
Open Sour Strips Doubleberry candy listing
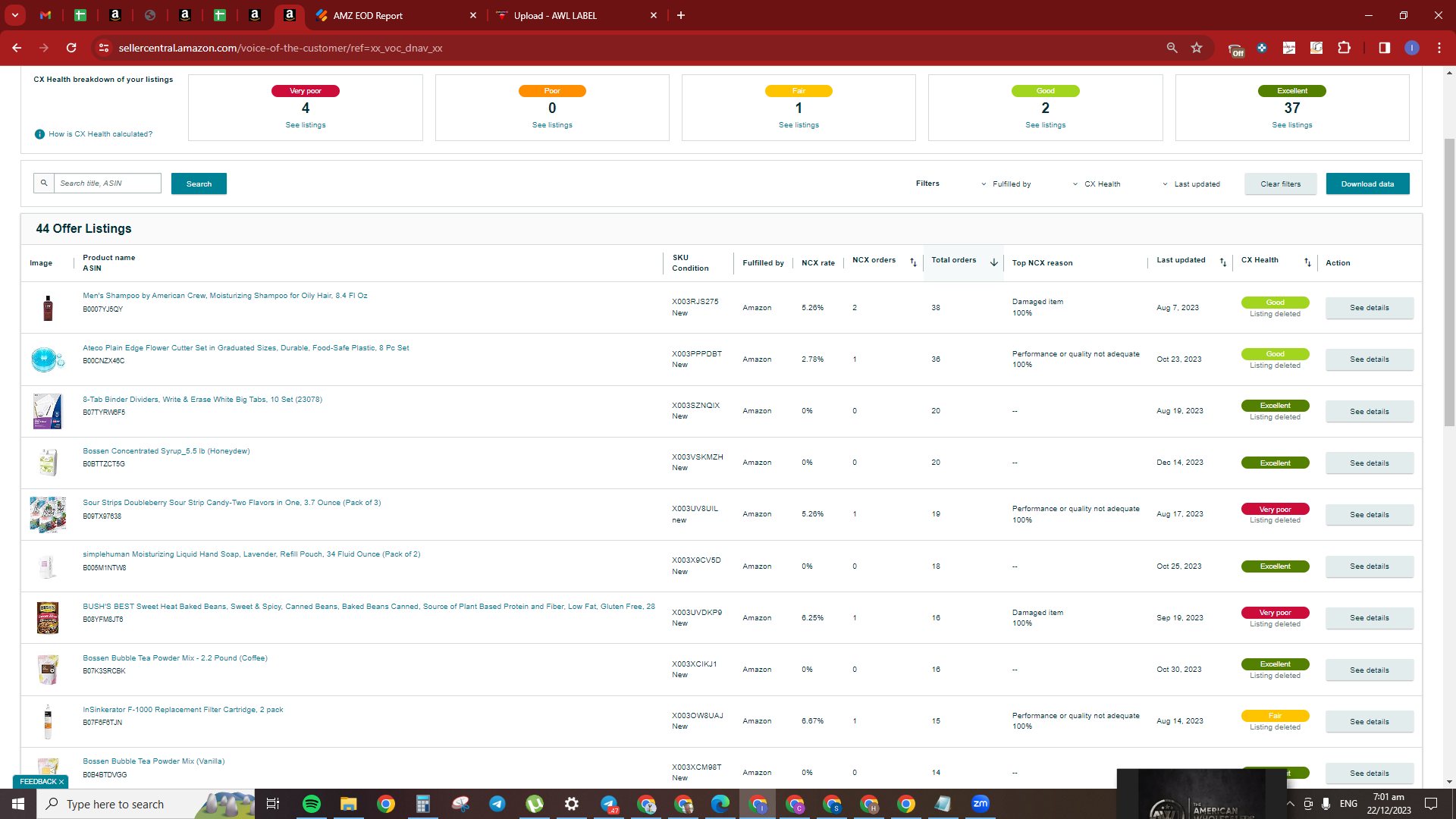click(x=232, y=503)
